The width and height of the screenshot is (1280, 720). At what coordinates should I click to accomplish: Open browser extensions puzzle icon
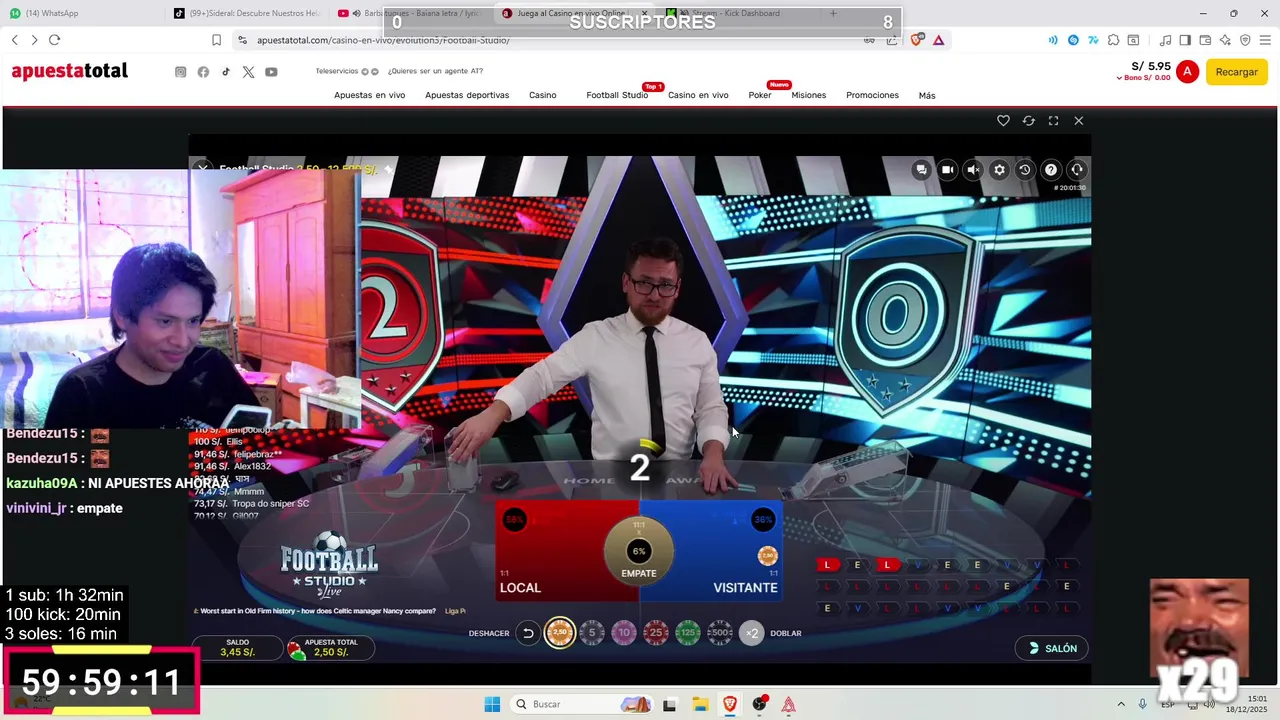pyautogui.click(x=1113, y=40)
